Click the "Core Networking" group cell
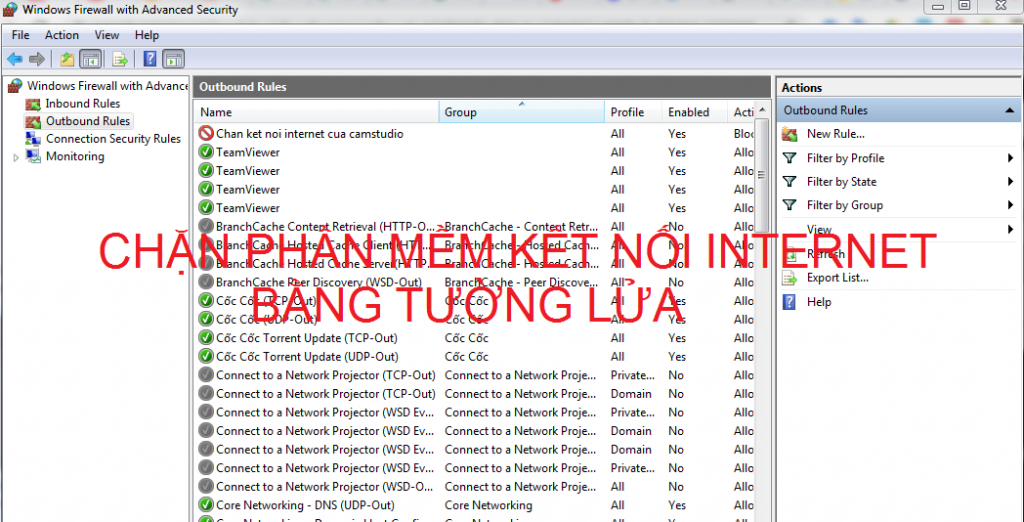Viewport: 1024px width, 522px height. click(x=488, y=505)
